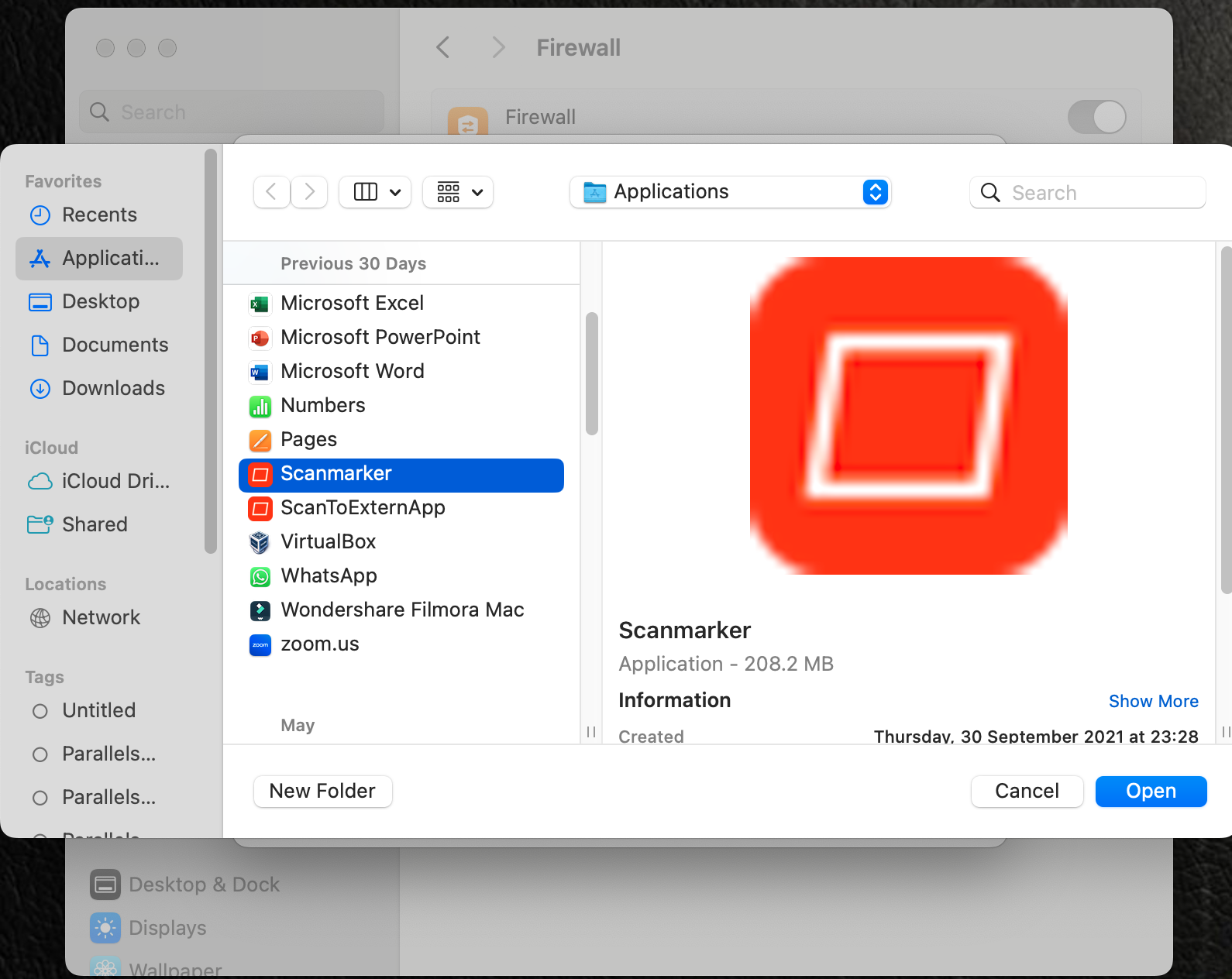Open Desktop in Favorites sidebar

click(x=99, y=302)
